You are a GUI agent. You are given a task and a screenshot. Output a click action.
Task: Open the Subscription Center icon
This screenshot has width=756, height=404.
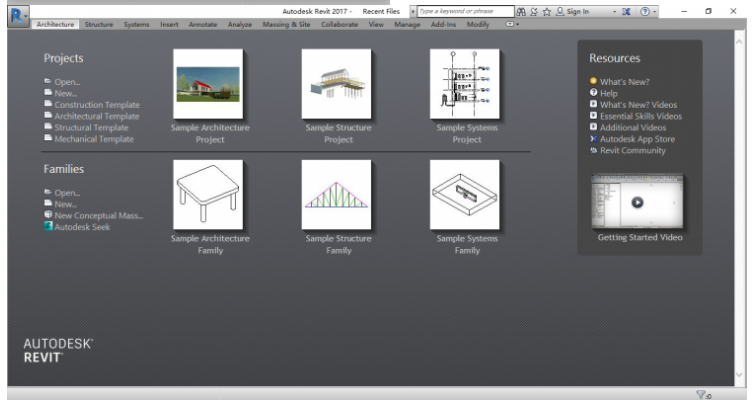point(534,12)
